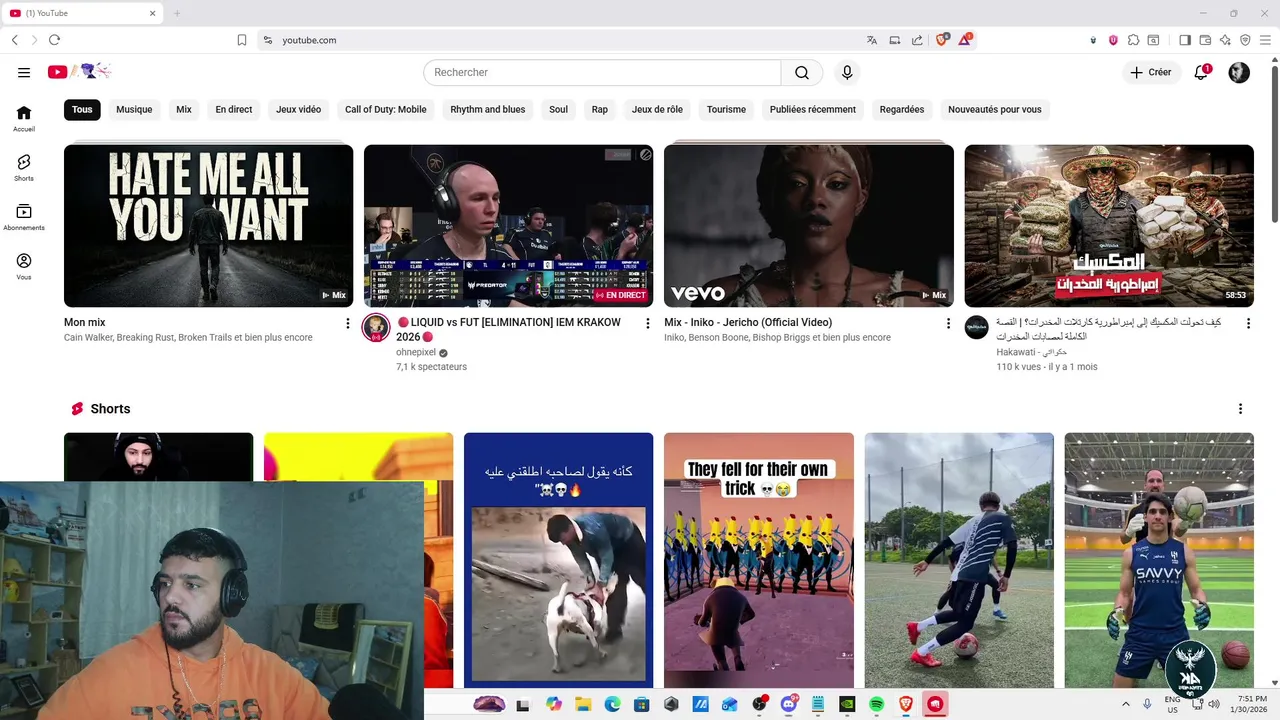Select Jeux de rôle chip

coord(657,109)
